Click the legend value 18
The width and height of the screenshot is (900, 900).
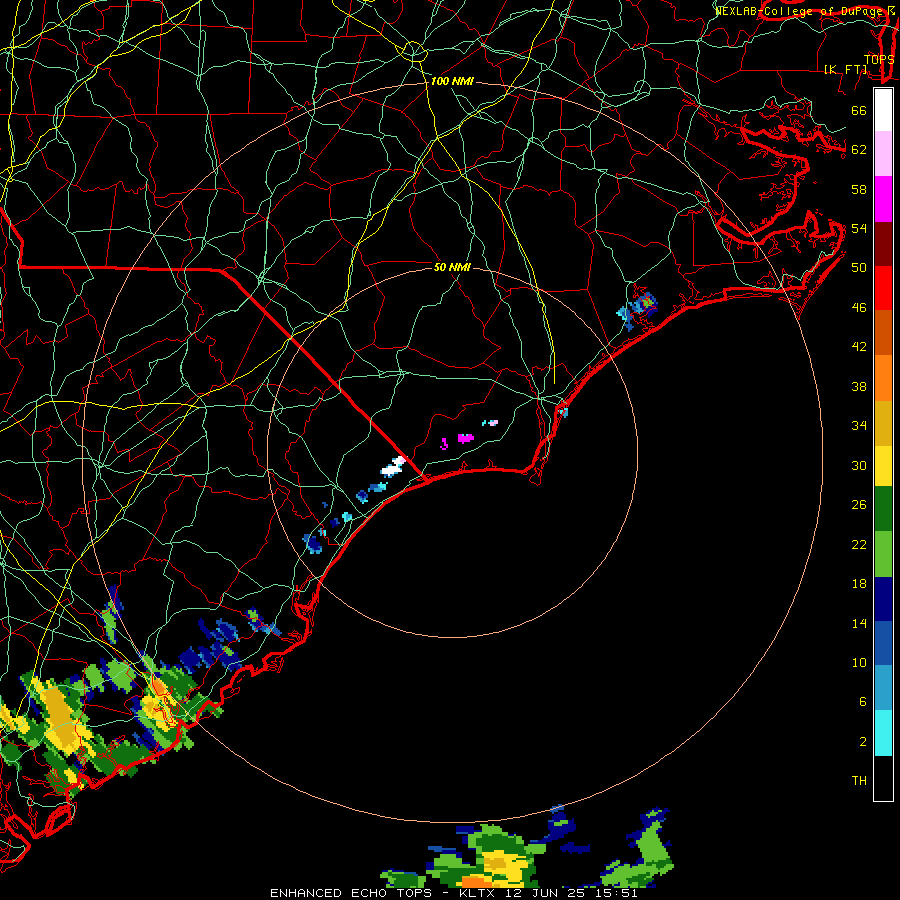point(859,584)
